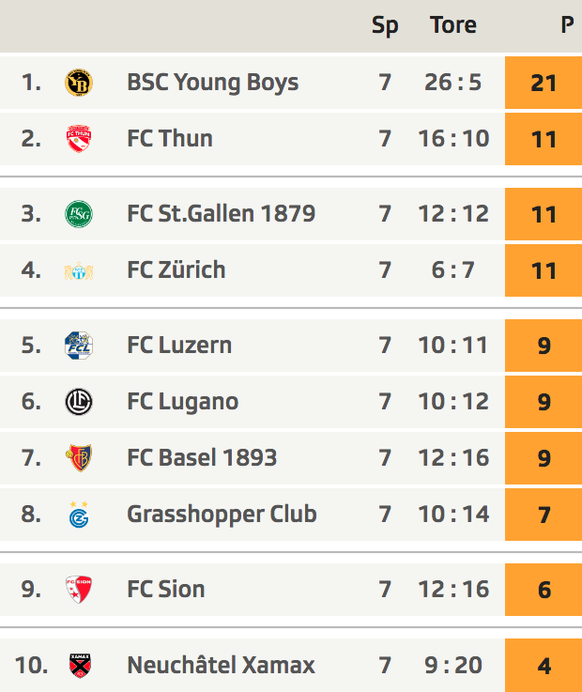Open the FC Basel 1893 team link

202,458
